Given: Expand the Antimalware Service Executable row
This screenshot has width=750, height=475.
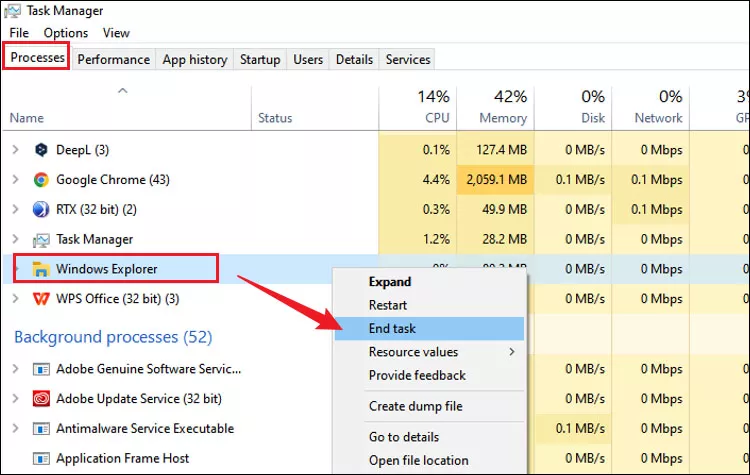Looking at the screenshot, I should [x=15, y=428].
